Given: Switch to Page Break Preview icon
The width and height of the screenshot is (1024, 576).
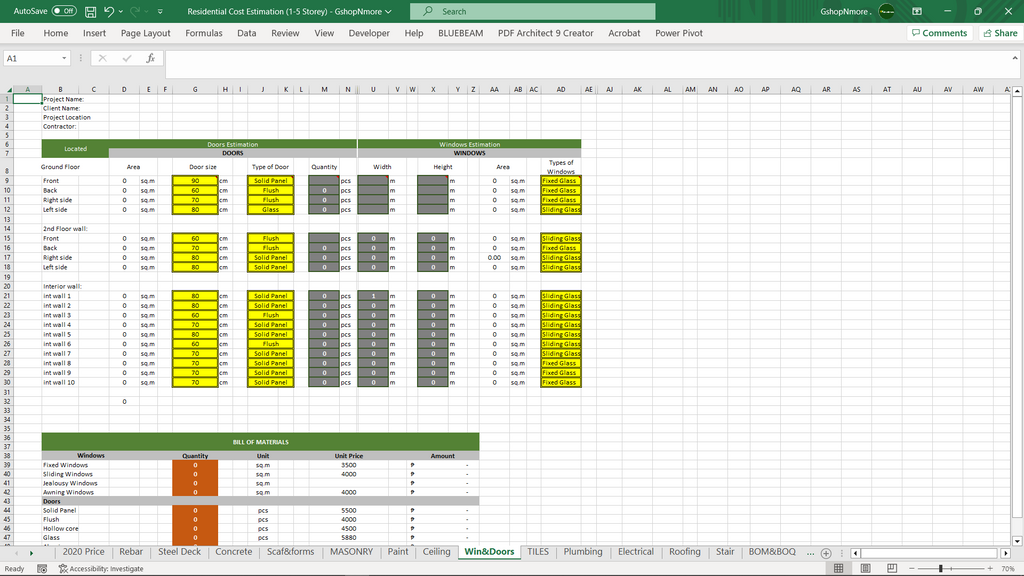Looking at the screenshot, I should [x=891, y=568].
